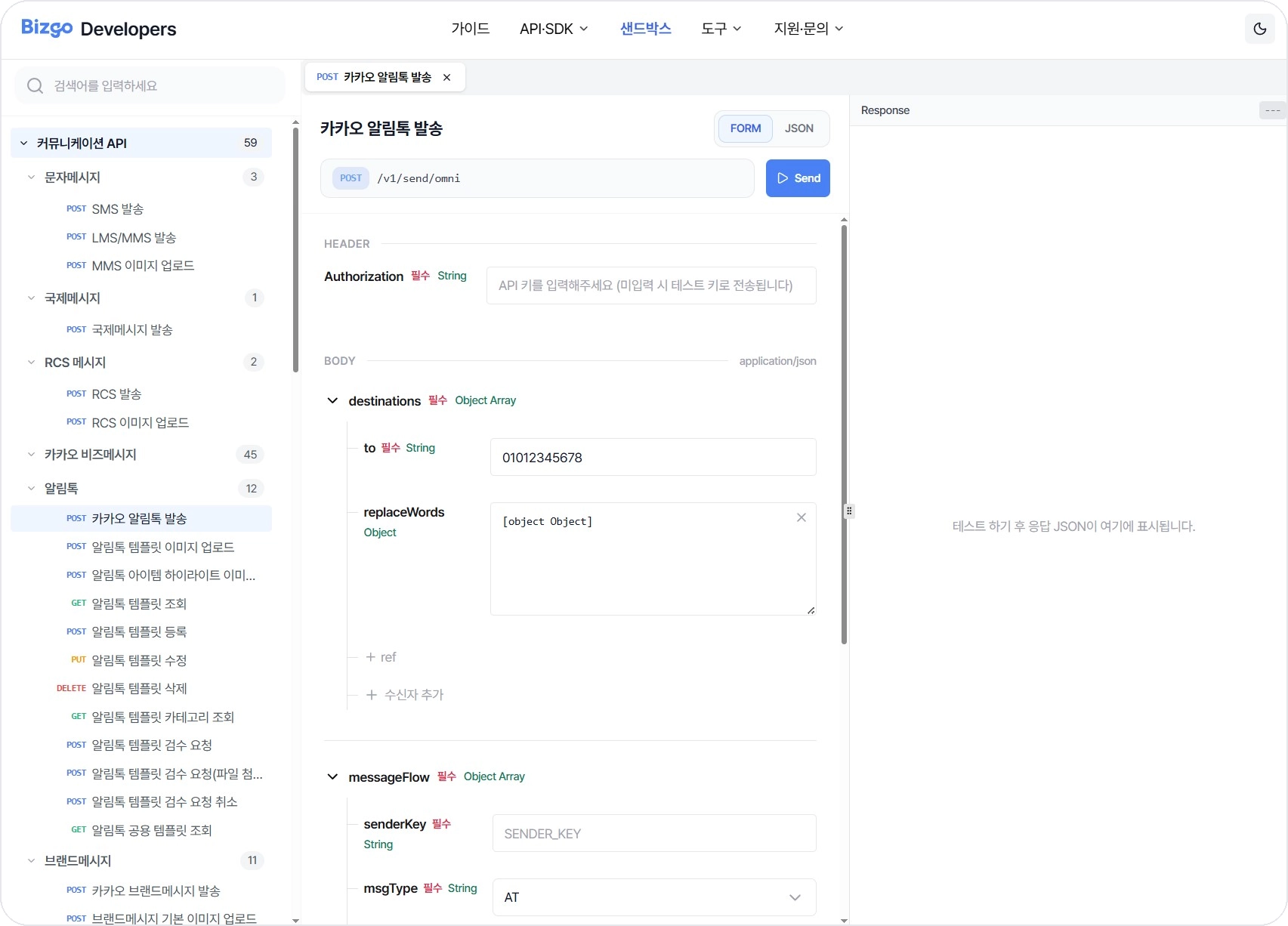This screenshot has width=1288, height=926.
Task: Click the panel divider drag handle icon
Action: click(x=849, y=511)
